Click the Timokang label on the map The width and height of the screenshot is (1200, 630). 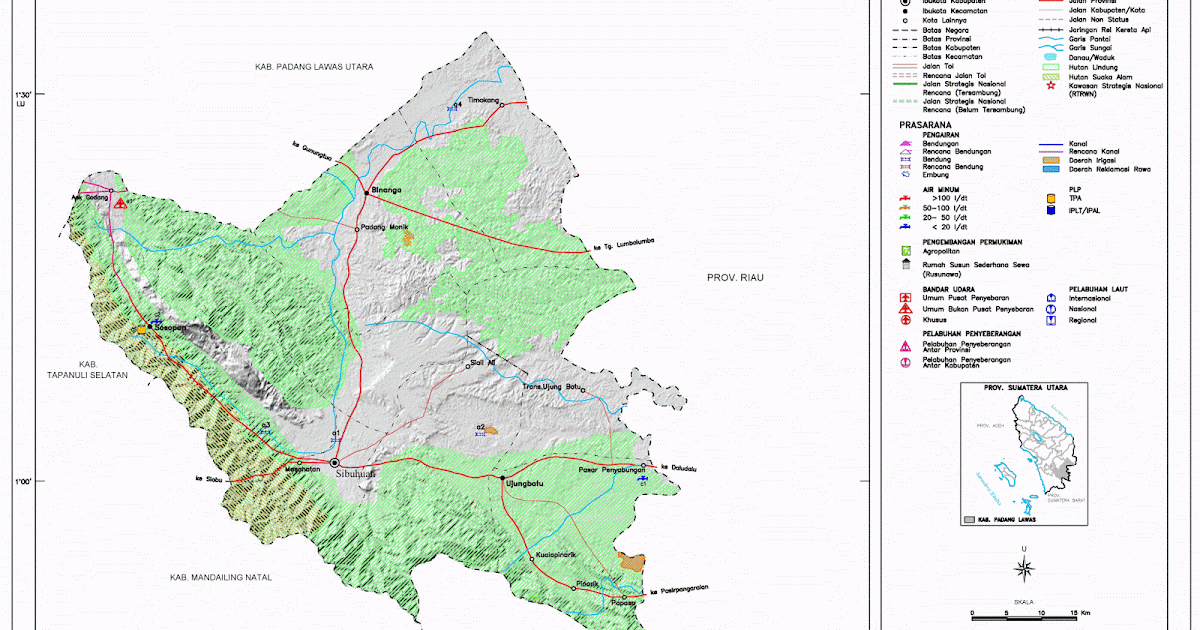(x=483, y=101)
